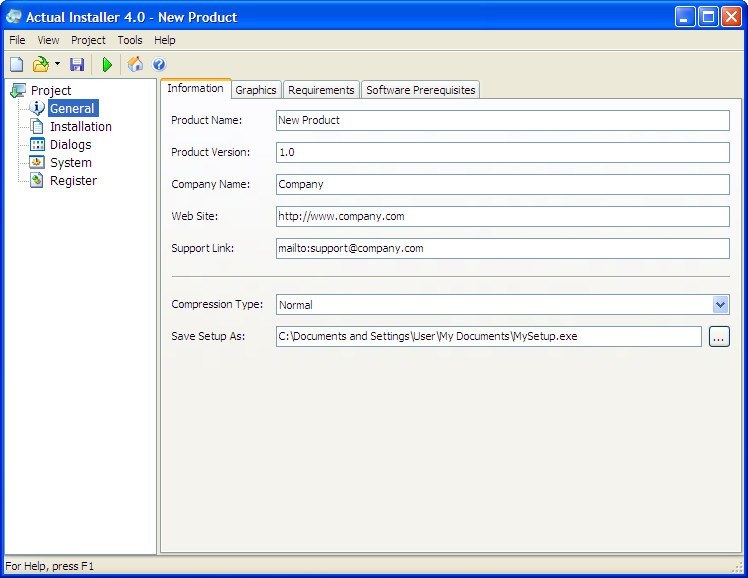Click the Product Version input field

[502, 152]
